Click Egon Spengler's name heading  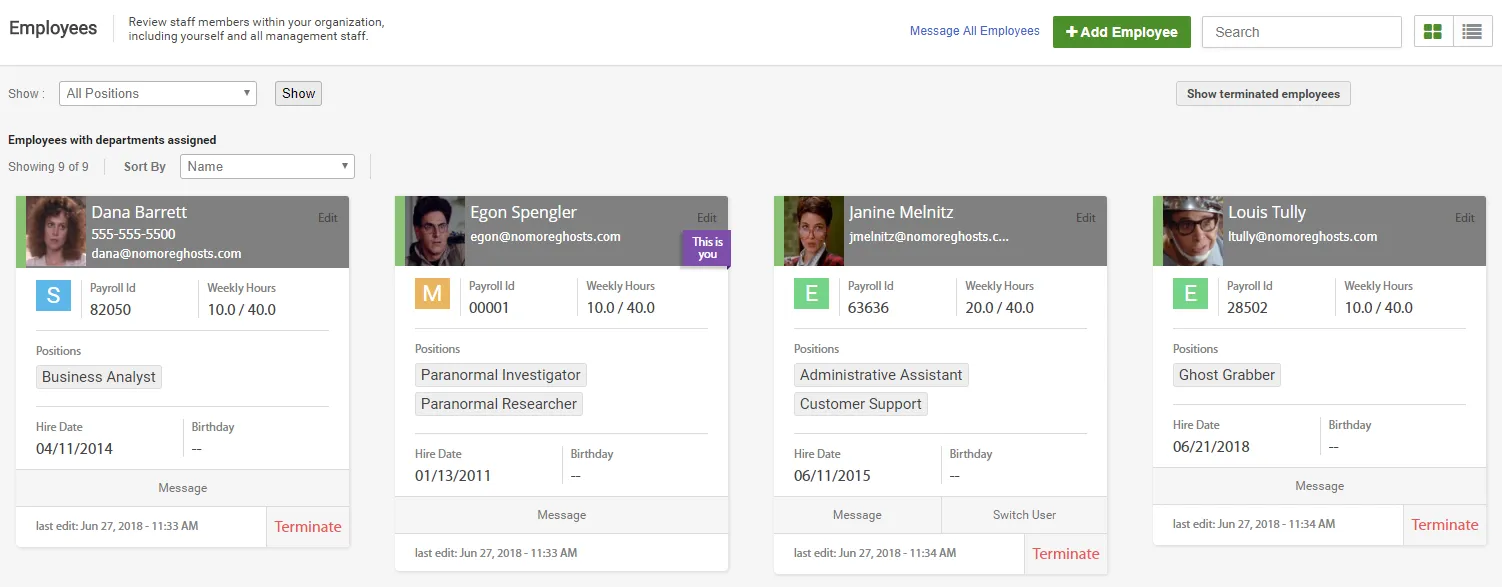click(524, 212)
